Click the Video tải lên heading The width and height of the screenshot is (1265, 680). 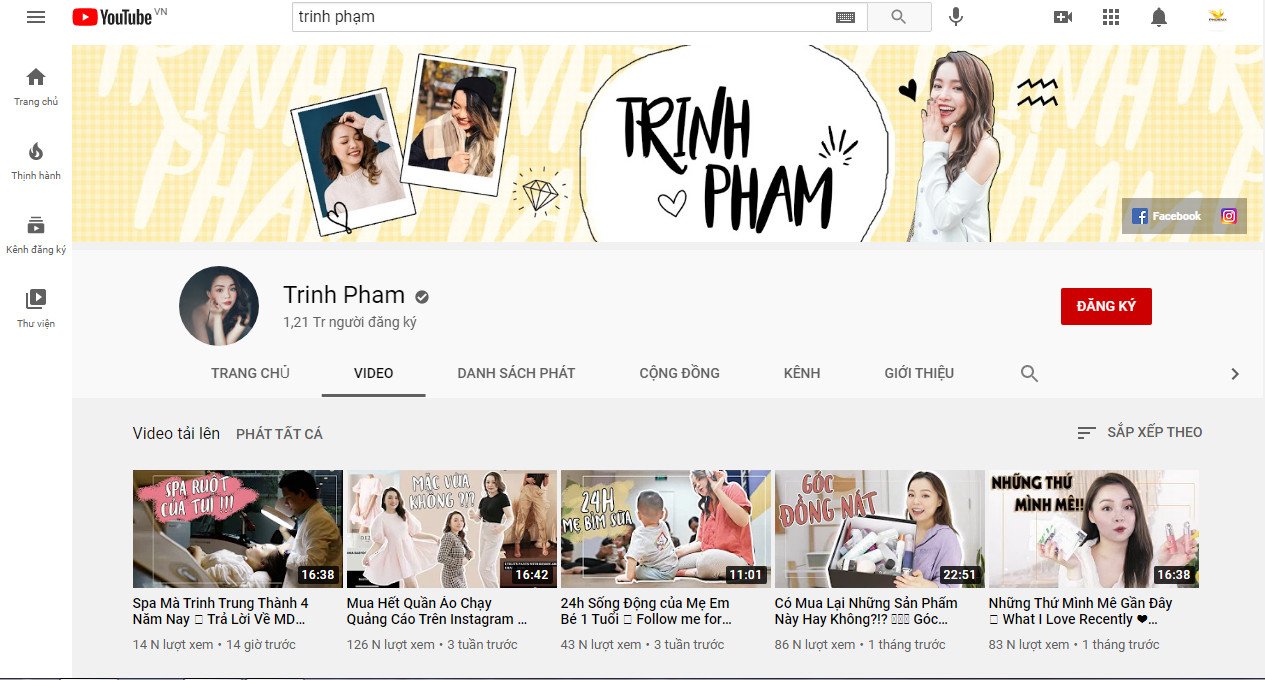coord(176,433)
